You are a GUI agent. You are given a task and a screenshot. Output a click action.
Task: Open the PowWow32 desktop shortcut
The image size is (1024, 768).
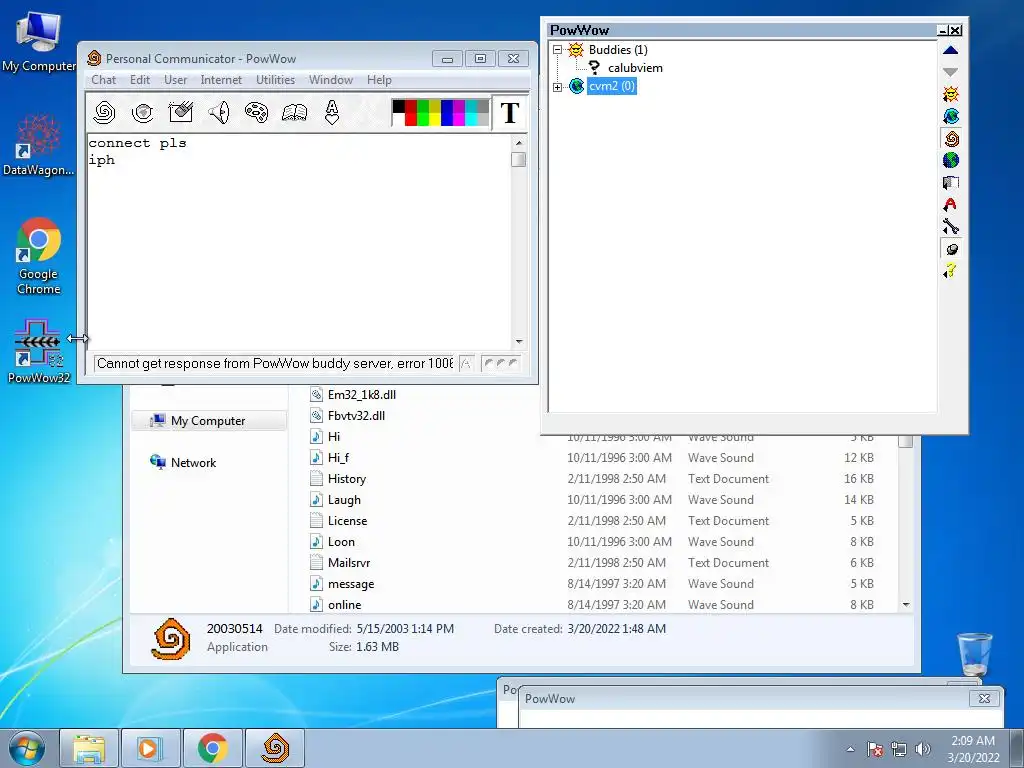[39, 351]
